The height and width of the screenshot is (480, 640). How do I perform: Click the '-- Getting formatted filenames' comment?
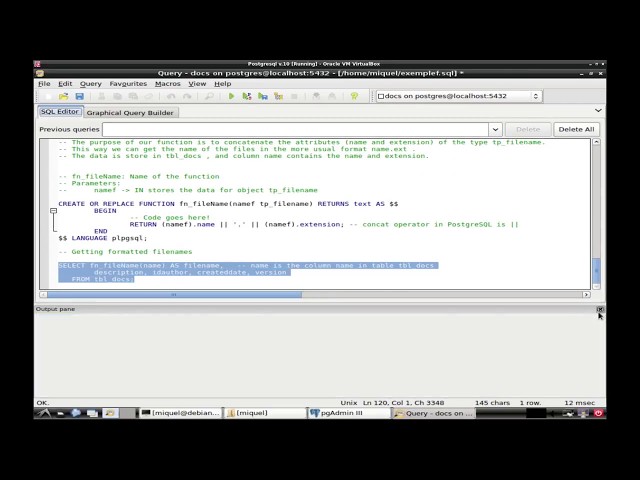[x=125, y=252]
